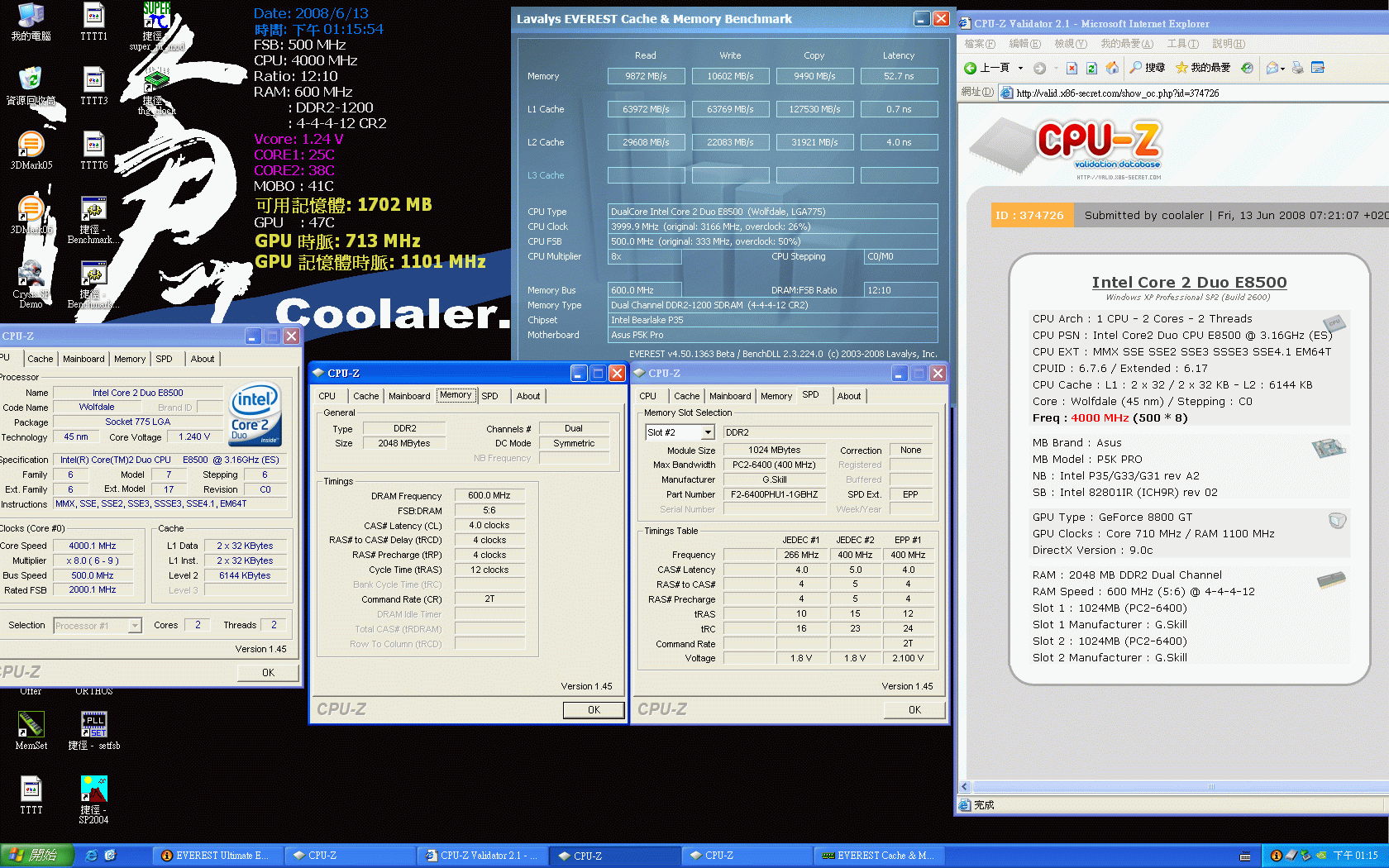1389x868 pixels.
Task: Click the ID : 374726 orange badge
Action: tap(1031, 215)
